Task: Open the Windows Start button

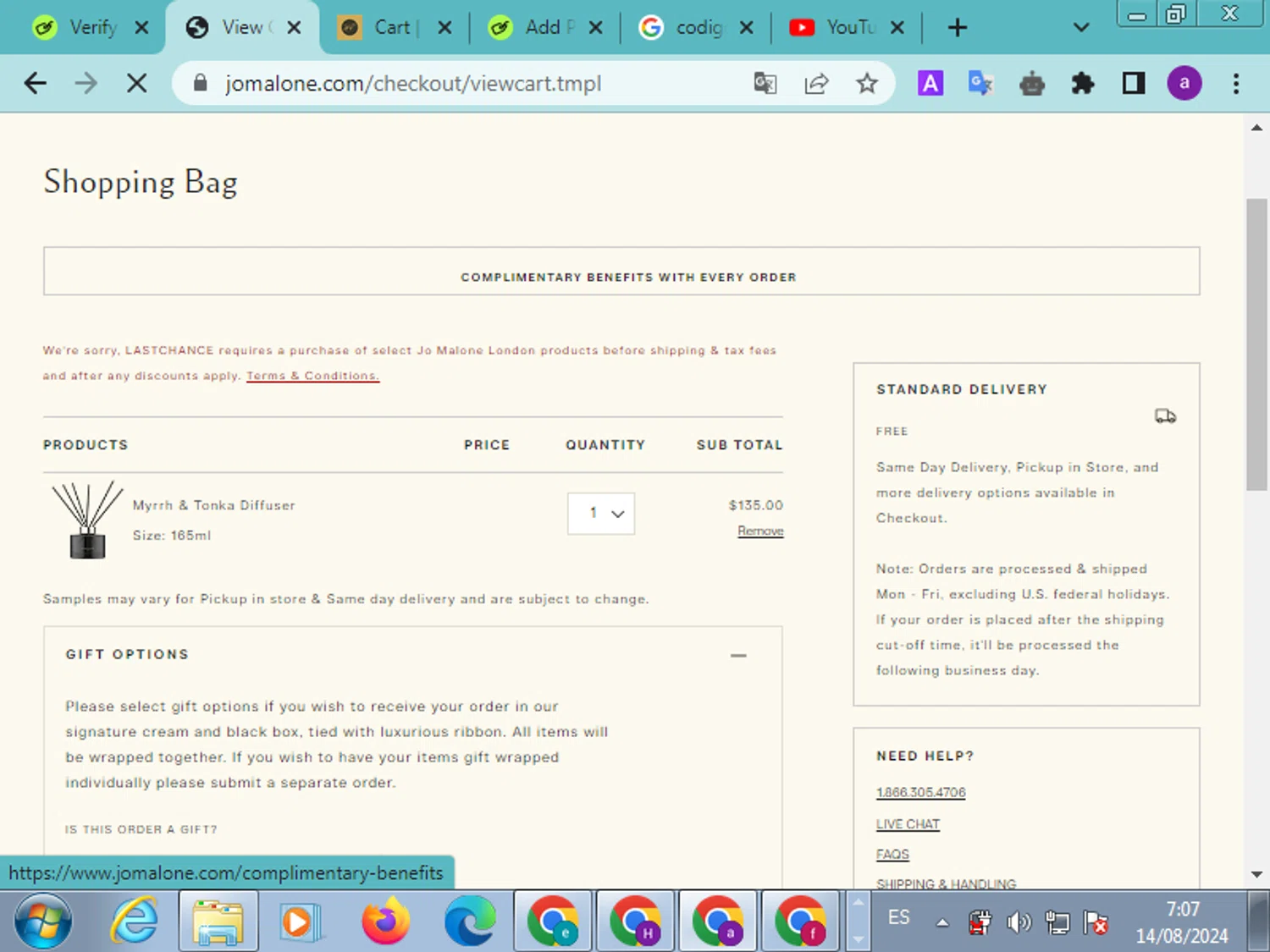Action: (x=44, y=921)
